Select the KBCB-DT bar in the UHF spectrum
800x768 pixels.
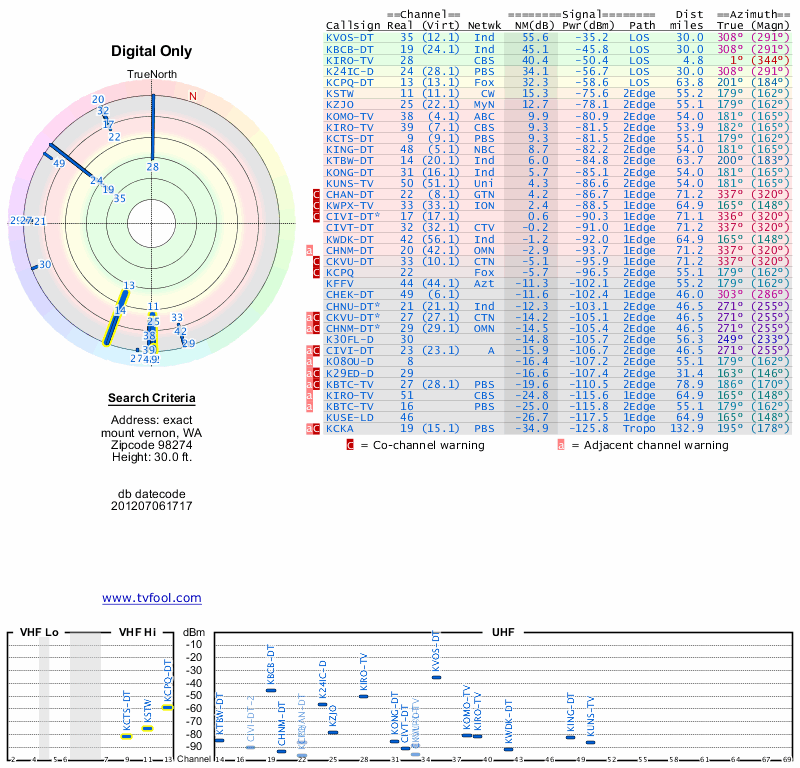tap(271, 690)
